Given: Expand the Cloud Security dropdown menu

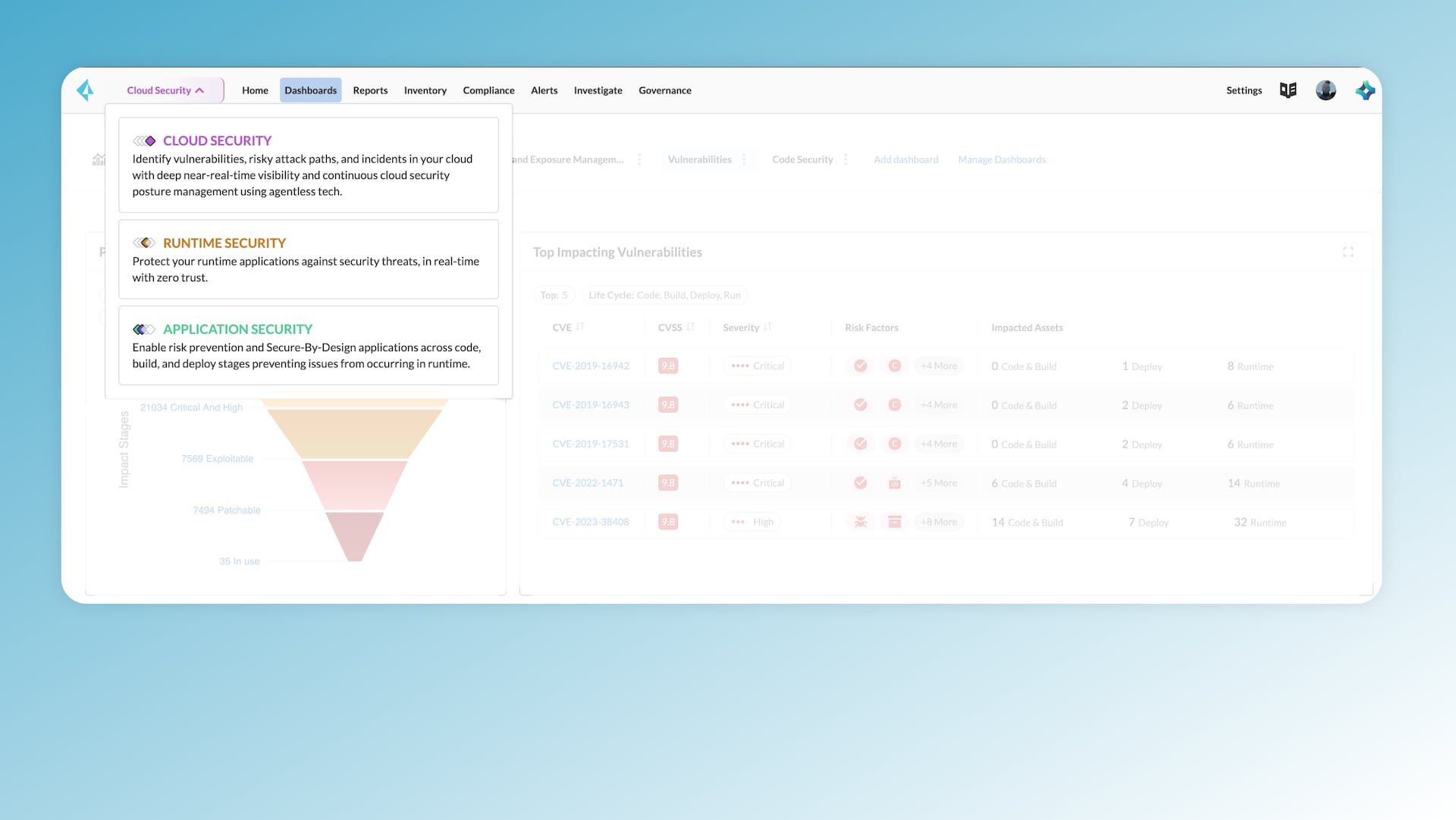Looking at the screenshot, I should 165,90.
